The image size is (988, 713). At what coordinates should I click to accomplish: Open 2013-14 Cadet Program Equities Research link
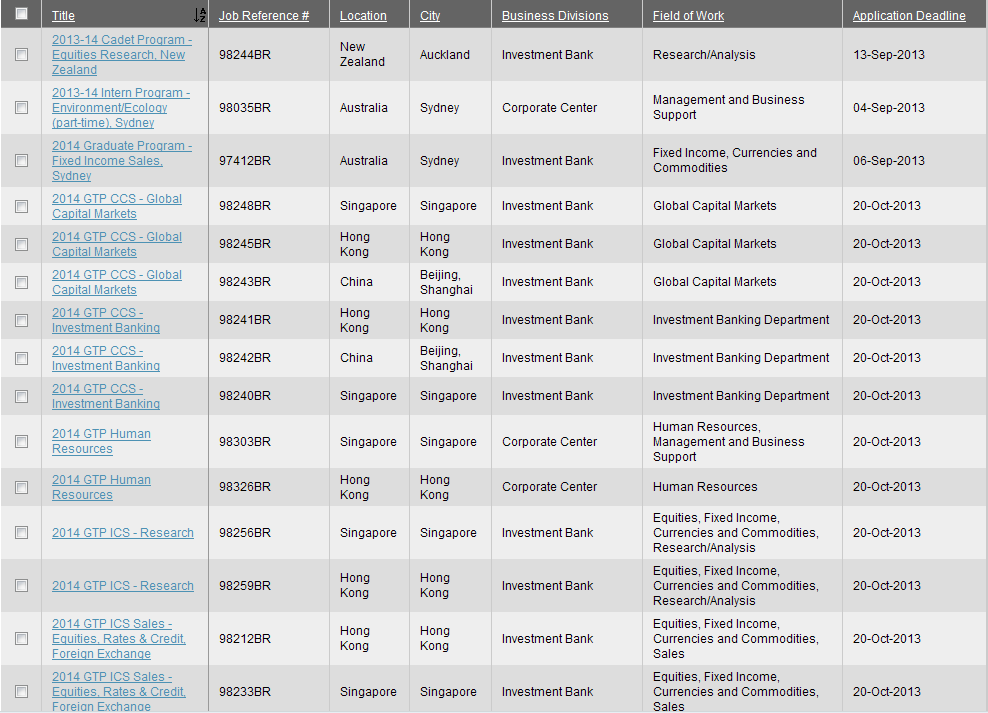coord(119,55)
